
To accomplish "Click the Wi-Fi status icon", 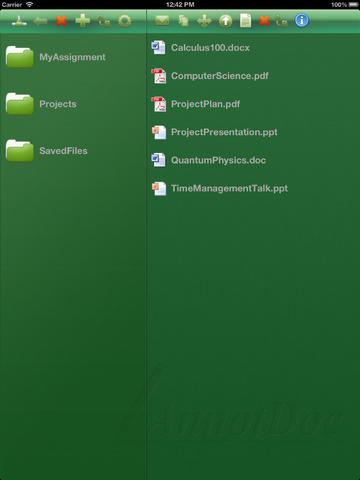I will 30,4.
